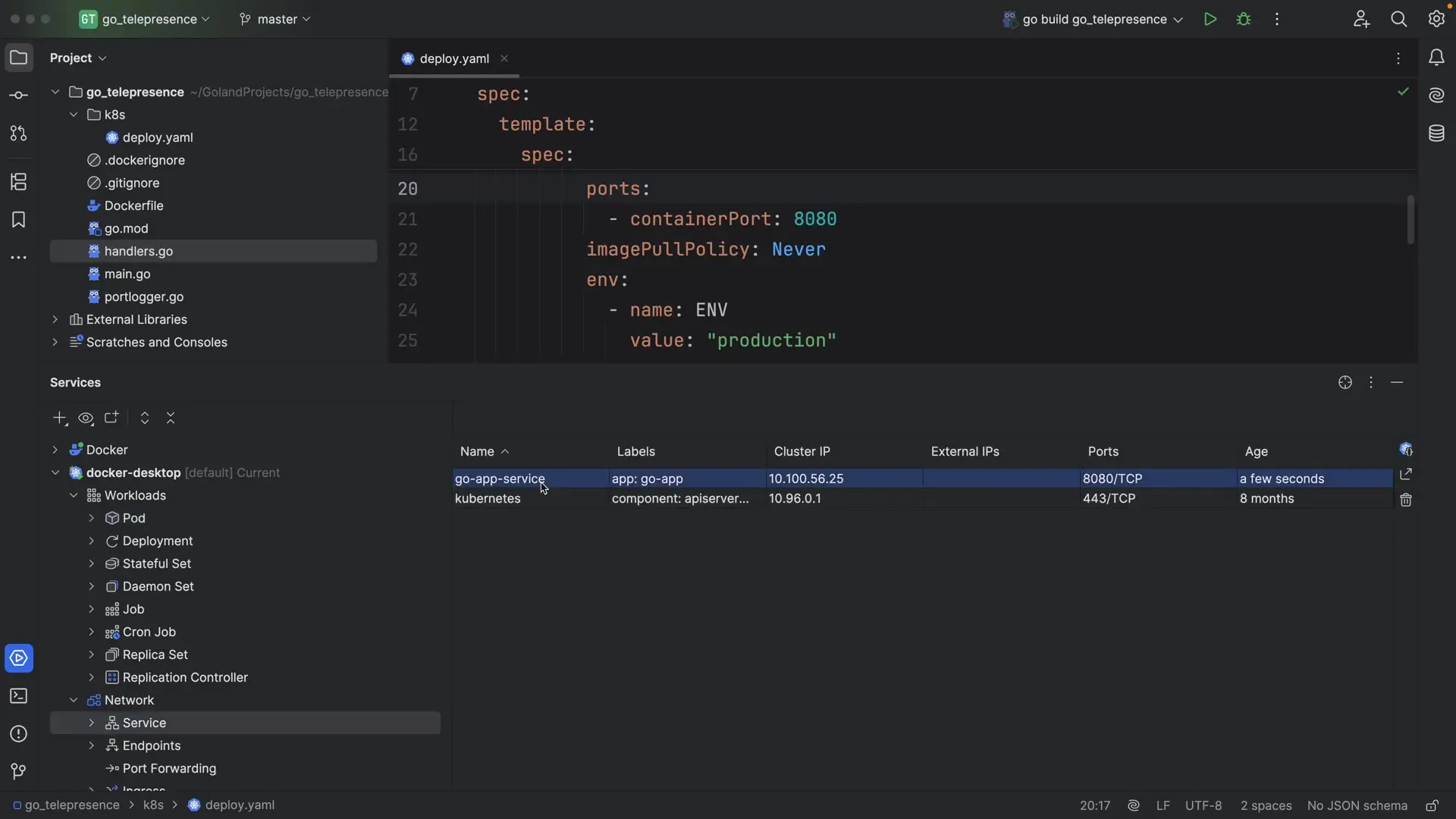This screenshot has width=1456, height=819.
Task: Select handlers.go in project tree
Action: [214, 251]
